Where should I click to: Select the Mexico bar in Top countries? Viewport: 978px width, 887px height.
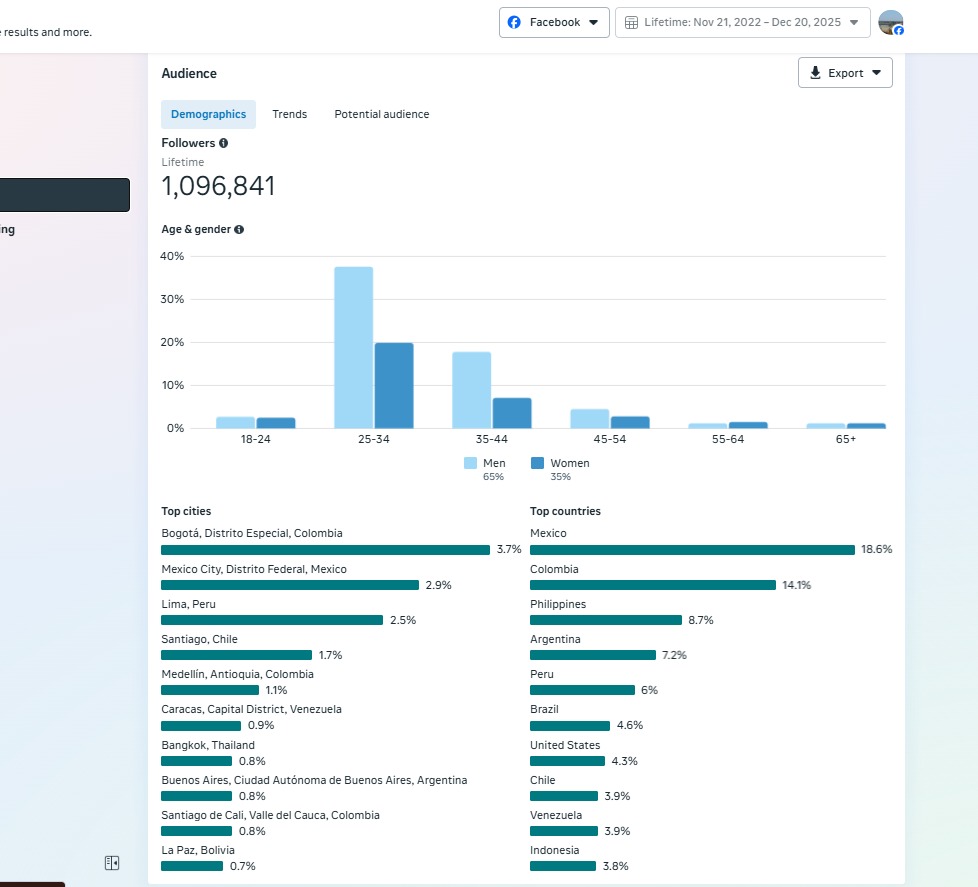pyautogui.click(x=692, y=550)
